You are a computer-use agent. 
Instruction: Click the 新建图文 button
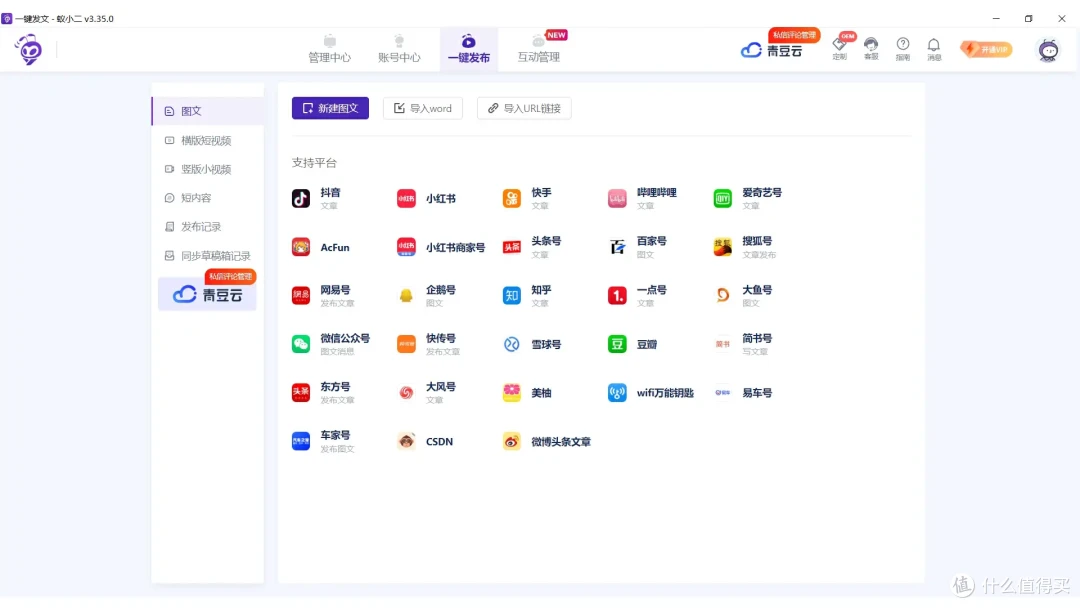point(330,108)
